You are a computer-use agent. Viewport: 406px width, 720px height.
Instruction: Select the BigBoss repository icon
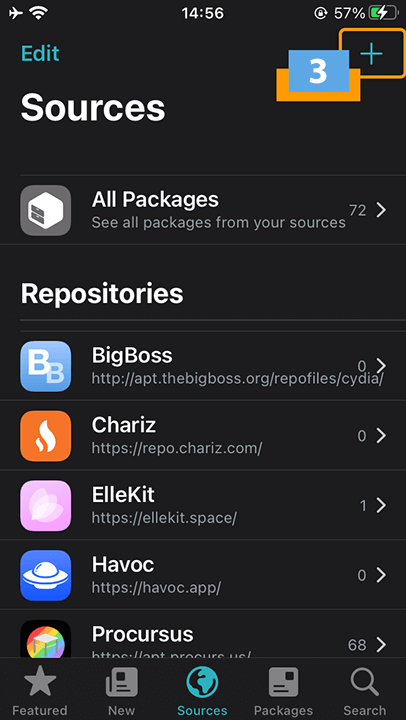pos(45,366)
